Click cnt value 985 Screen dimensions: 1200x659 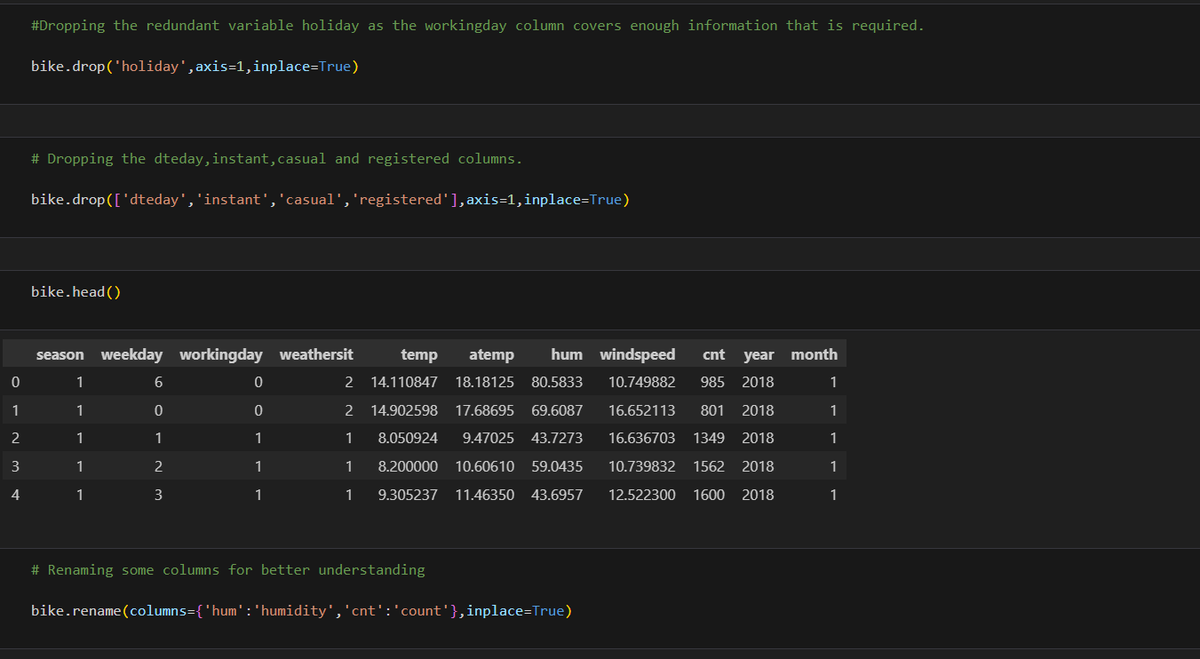coord(712,382)
